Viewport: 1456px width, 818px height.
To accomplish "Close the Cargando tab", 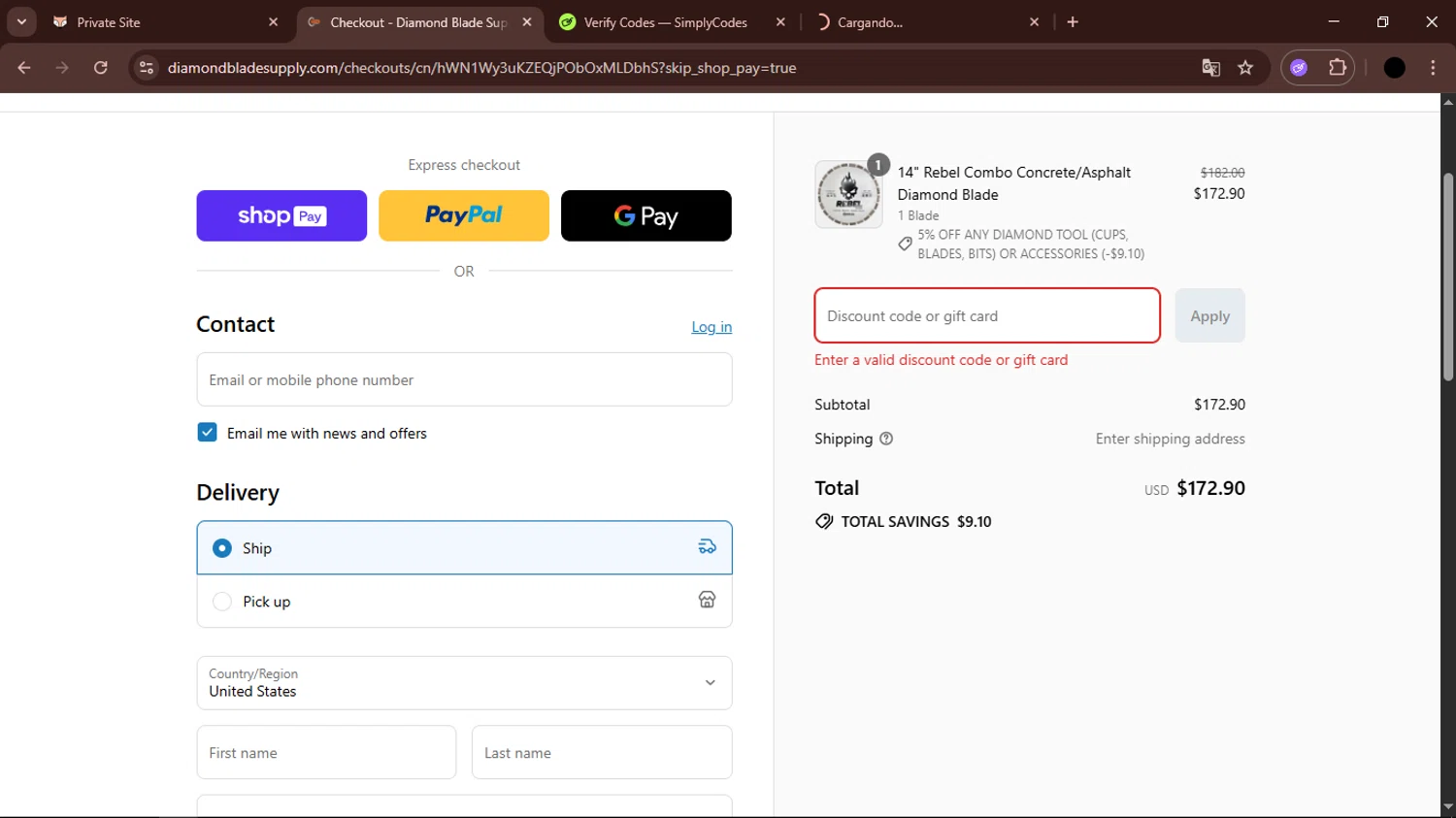I will [1035, 22].
